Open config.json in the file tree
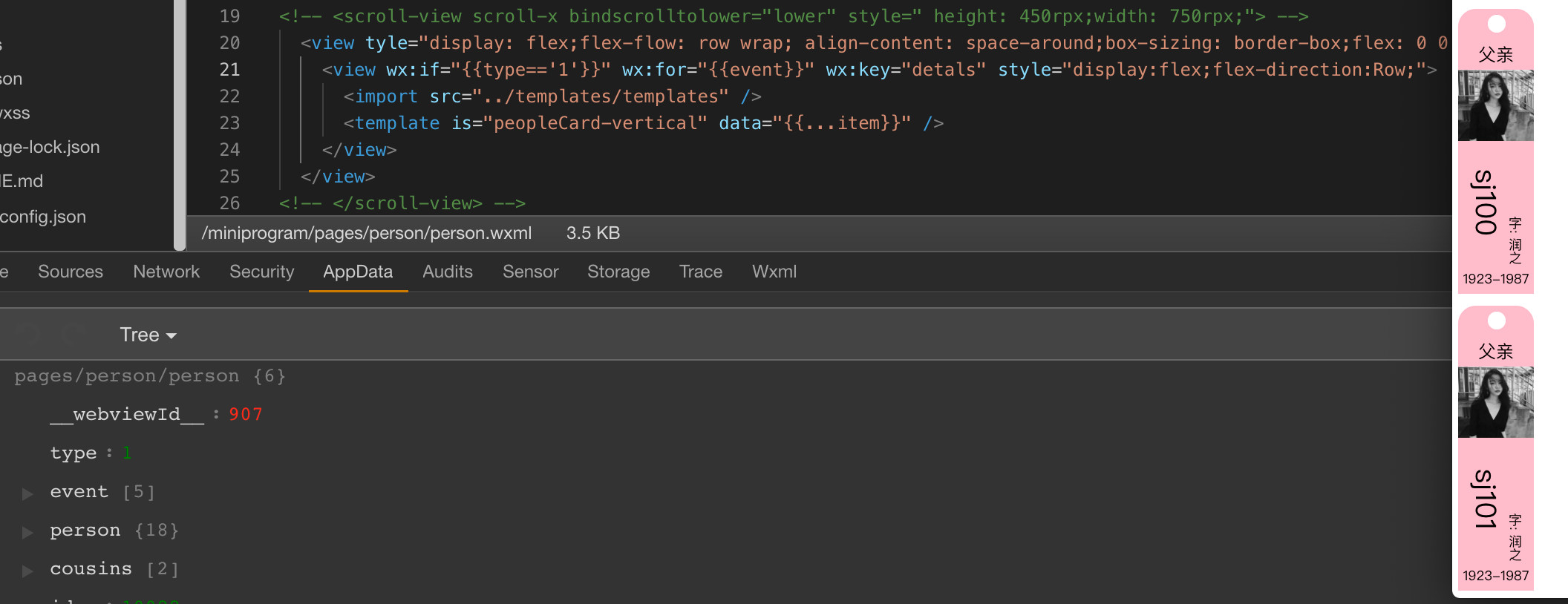This screenshot has height=604, width=1568. (x=43, y=217)
